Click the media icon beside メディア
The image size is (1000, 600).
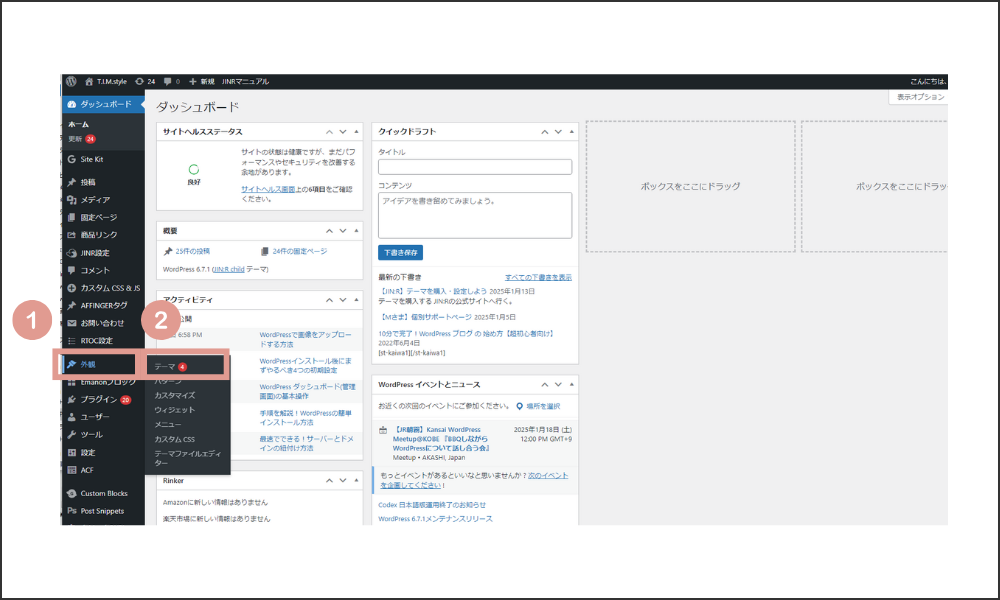pyautogui.click(x=71, y=200)
